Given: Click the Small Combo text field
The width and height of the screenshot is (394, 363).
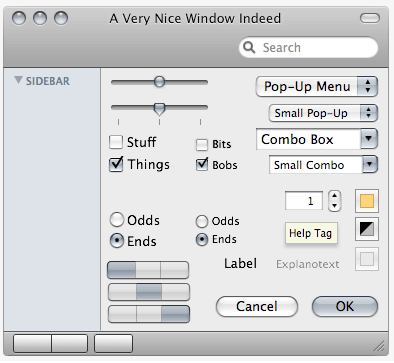Looking at the screenshot, I should (316, 165).
